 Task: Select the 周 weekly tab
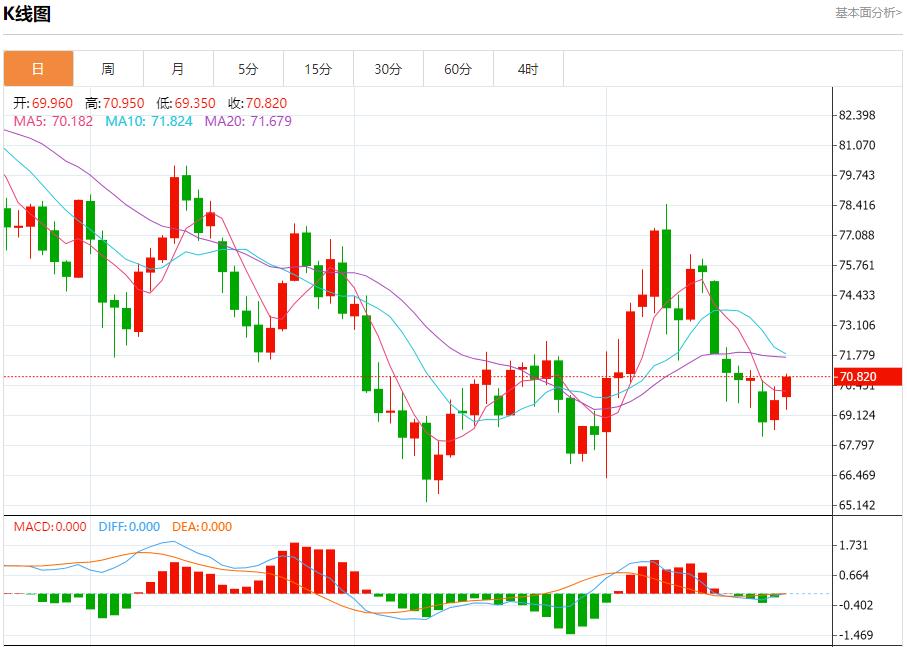click(x=108, y=69)
